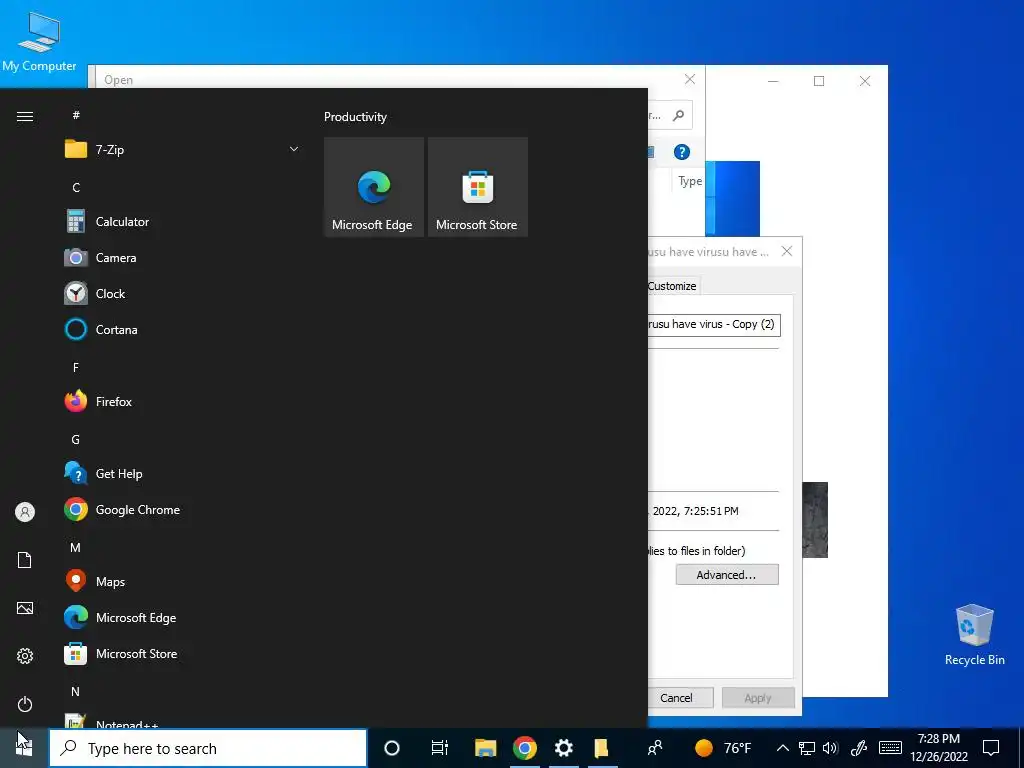Open Pictures from the Start sidebar
Image resolution: width=1024 pixels, height=768 pixels.
click(x=25, y=608)
